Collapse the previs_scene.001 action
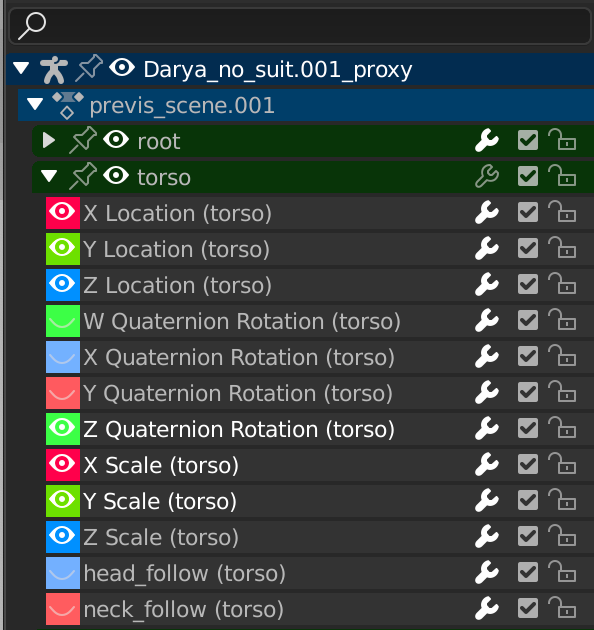The image size is (594, 630). click(x=35, y=104)
